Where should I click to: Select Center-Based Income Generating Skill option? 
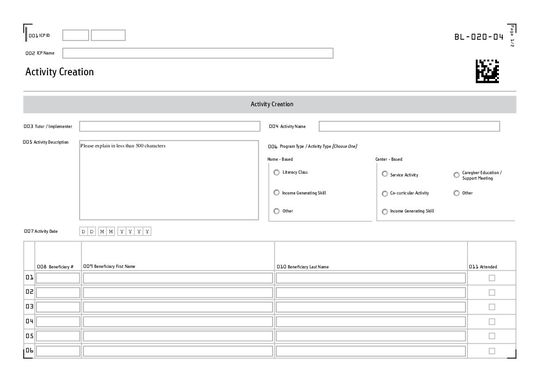point(385,211)
